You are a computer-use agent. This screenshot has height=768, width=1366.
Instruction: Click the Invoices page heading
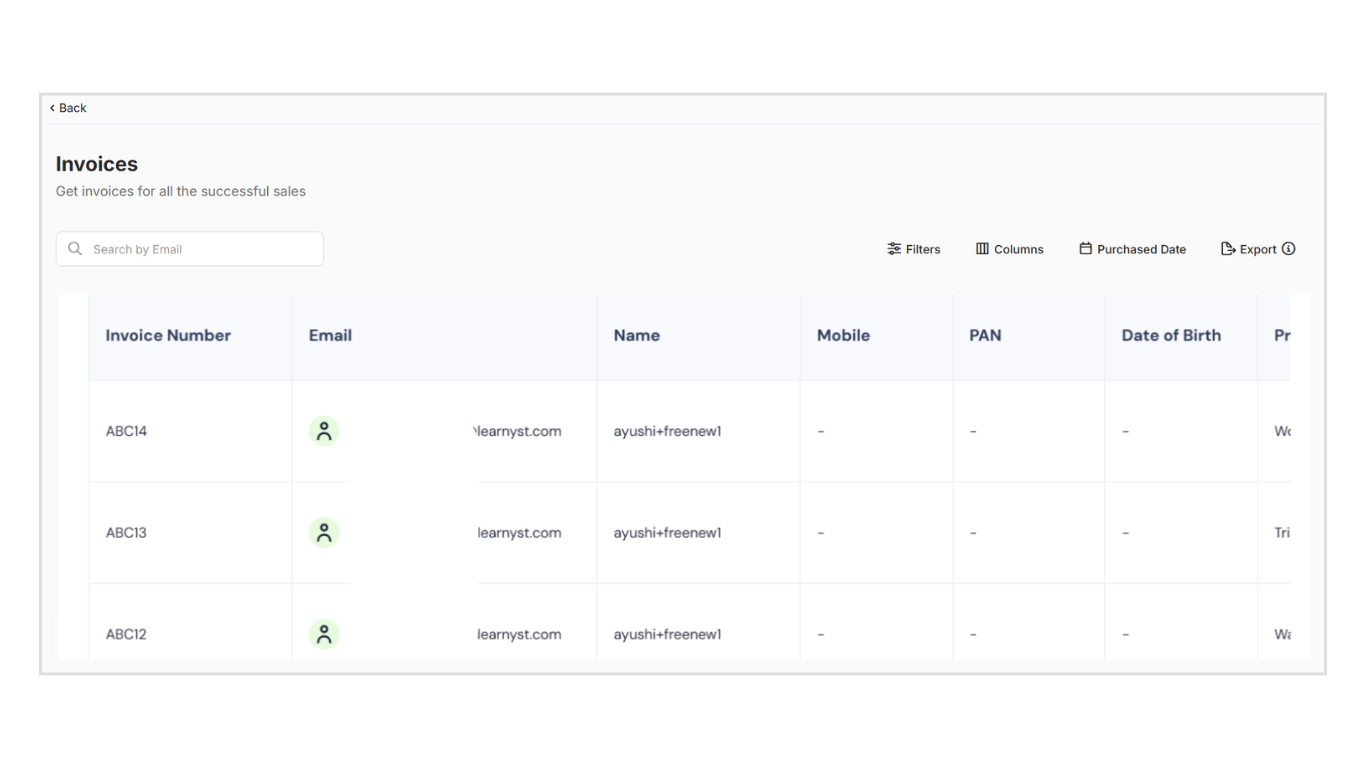pyautogui.click(x=97, y=164)
